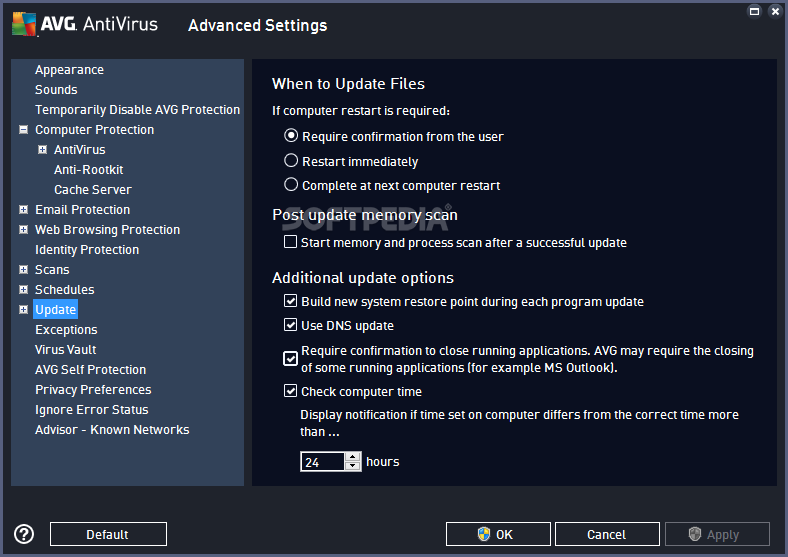Open Privacy Preferences
The height and width of the screenshot is (557, 788).
[93, 390]
